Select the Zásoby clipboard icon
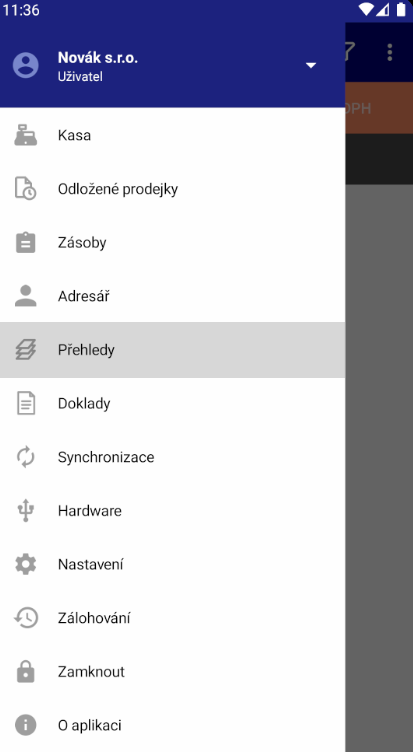The image size is (413, 752). coord(25,242)
